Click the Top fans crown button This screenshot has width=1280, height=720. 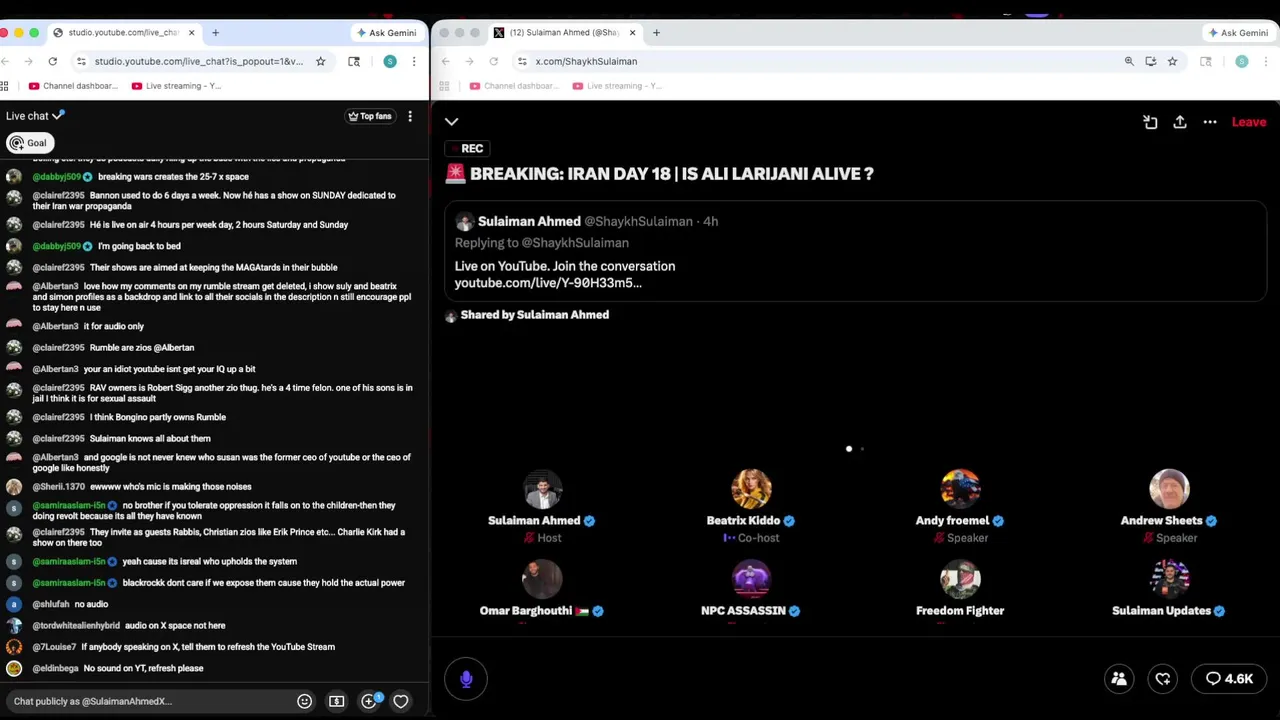[370, 116]
